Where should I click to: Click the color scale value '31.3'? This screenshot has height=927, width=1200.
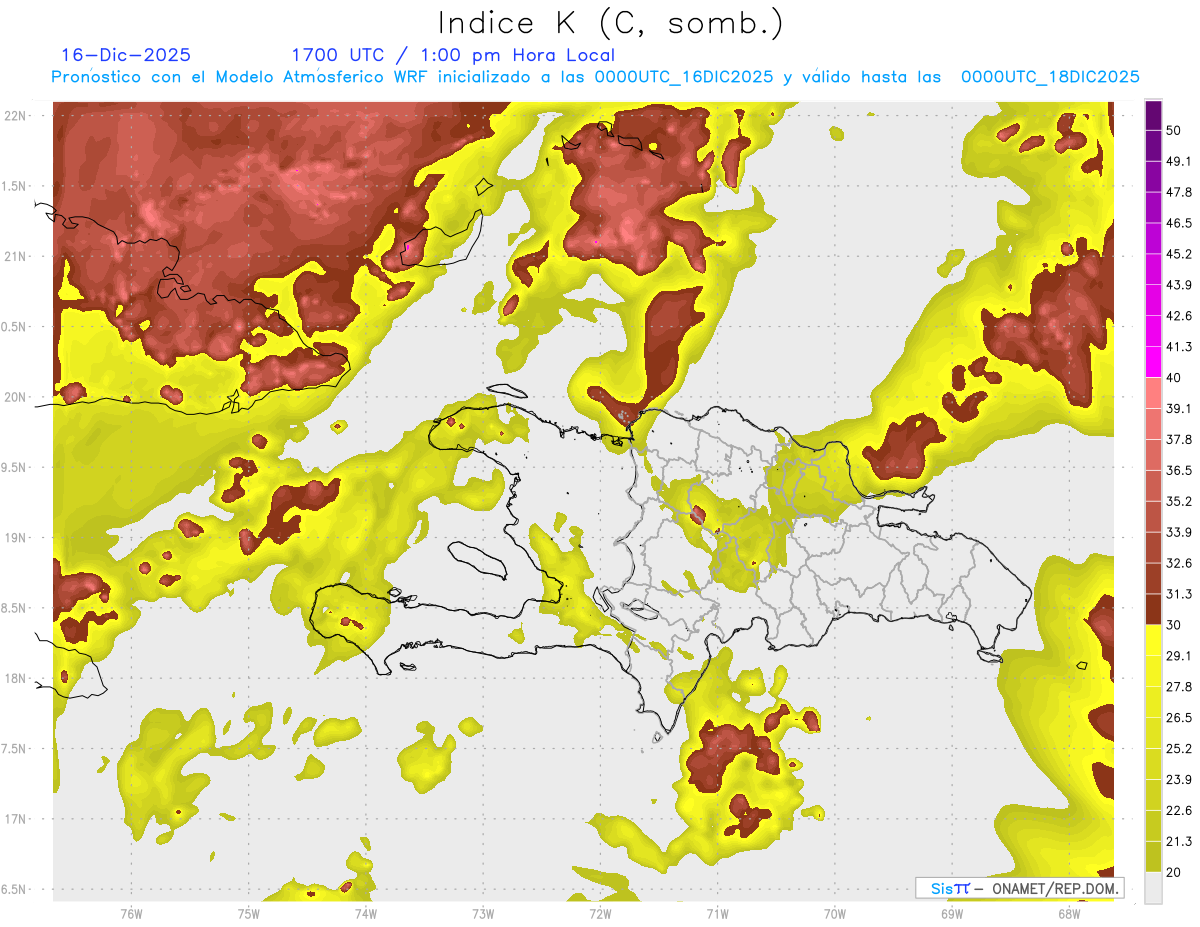[x=1179, y=594]
